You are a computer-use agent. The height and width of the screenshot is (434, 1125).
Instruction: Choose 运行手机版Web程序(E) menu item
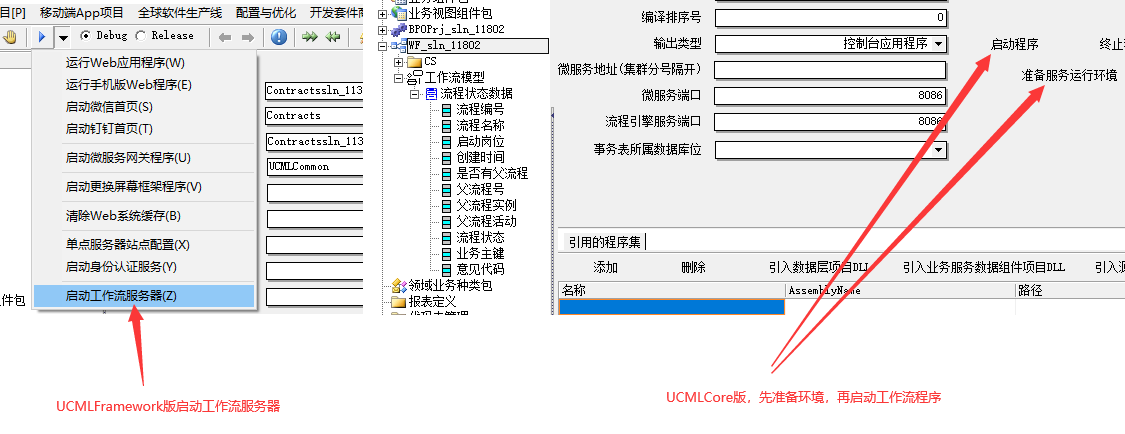click(x=144, y=85)
